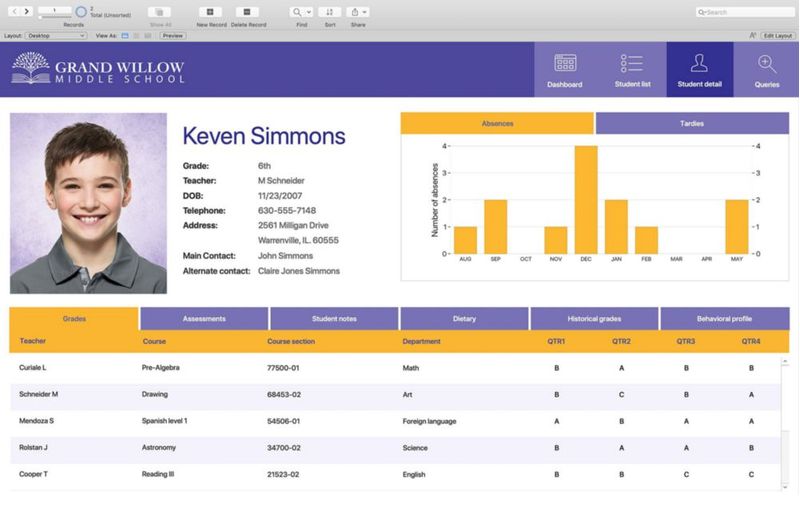Create a New Record from the toolbar
Viewport: 800px width, 510px height.
210,12
